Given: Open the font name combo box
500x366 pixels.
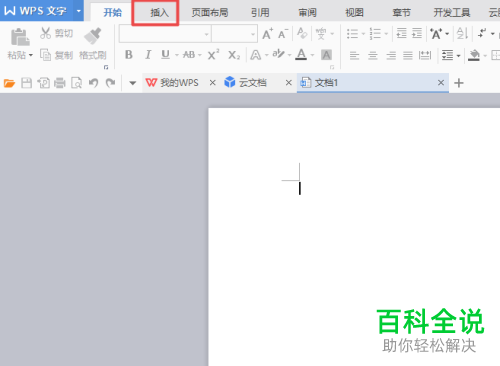Looking at the screenshot, I should coord(165,34).
